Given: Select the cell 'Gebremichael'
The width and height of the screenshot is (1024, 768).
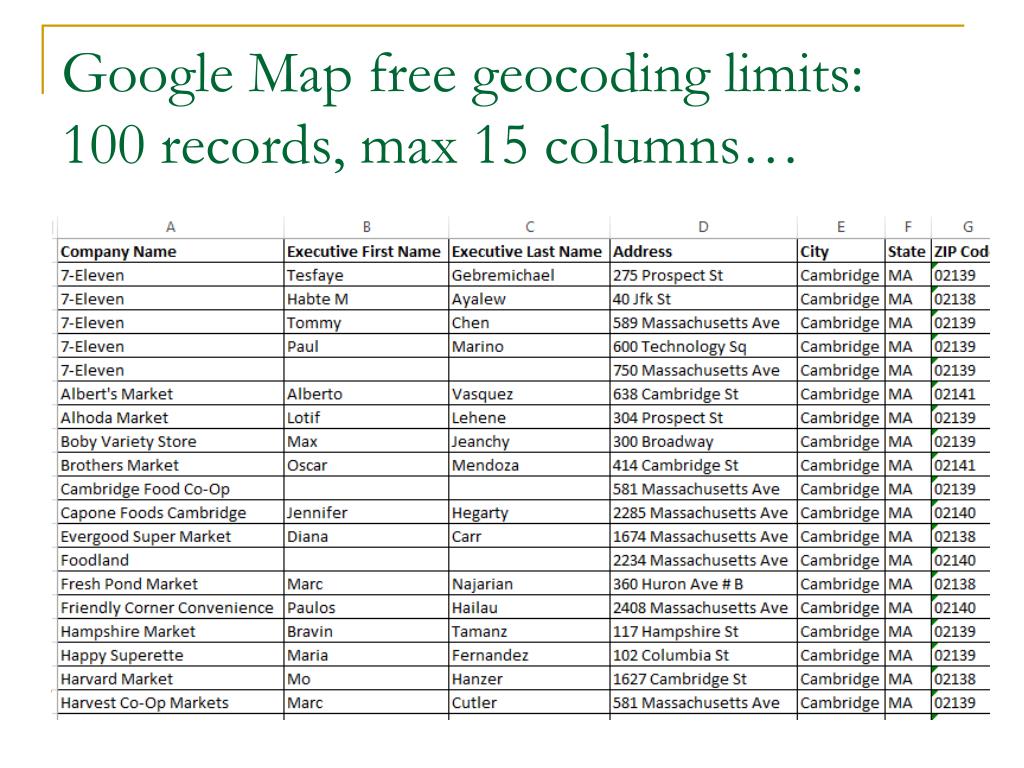Looking at the screenshot, I should 530,275.
